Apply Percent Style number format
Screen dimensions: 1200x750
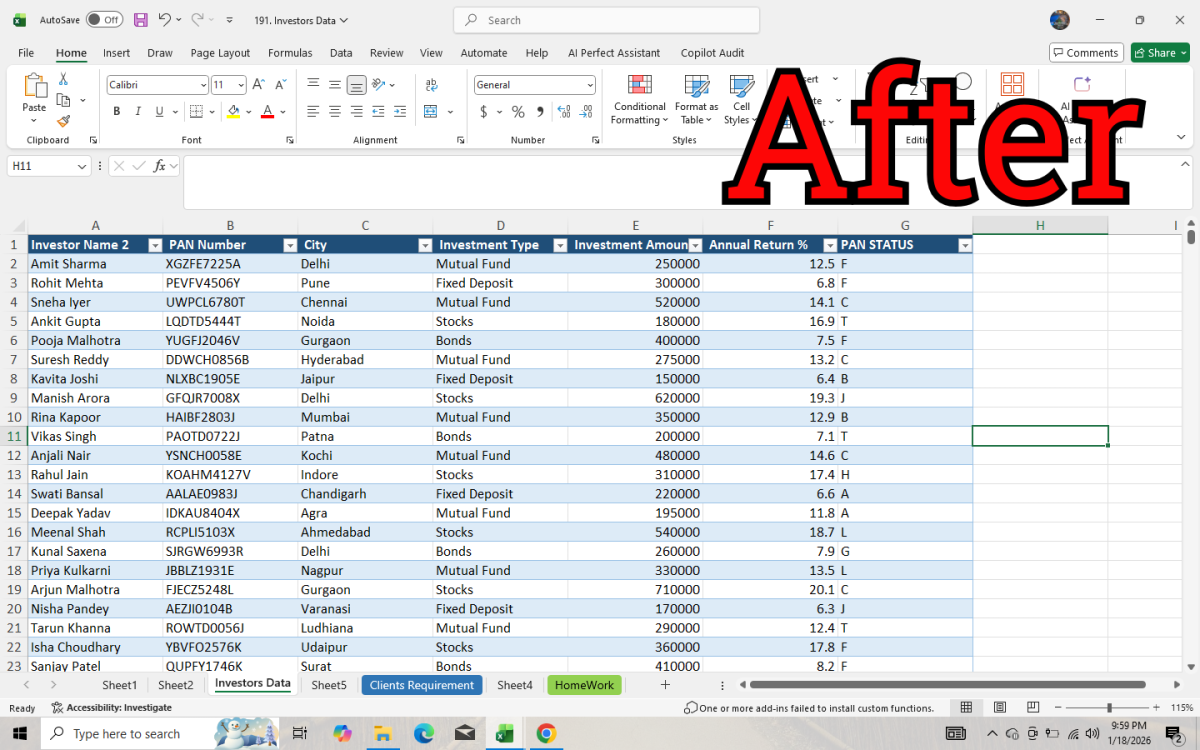pos(518,112)
